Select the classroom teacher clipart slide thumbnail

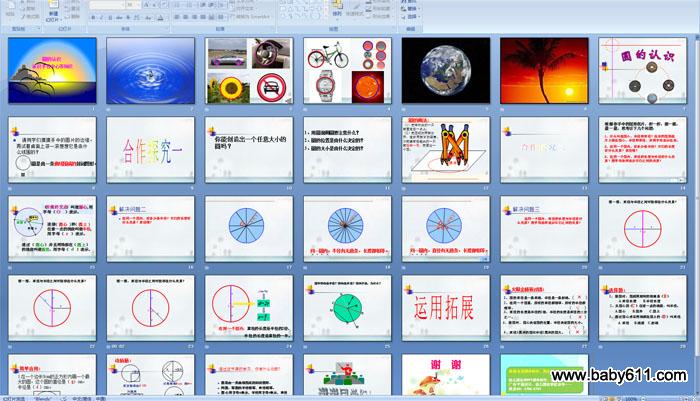point(347,375)
